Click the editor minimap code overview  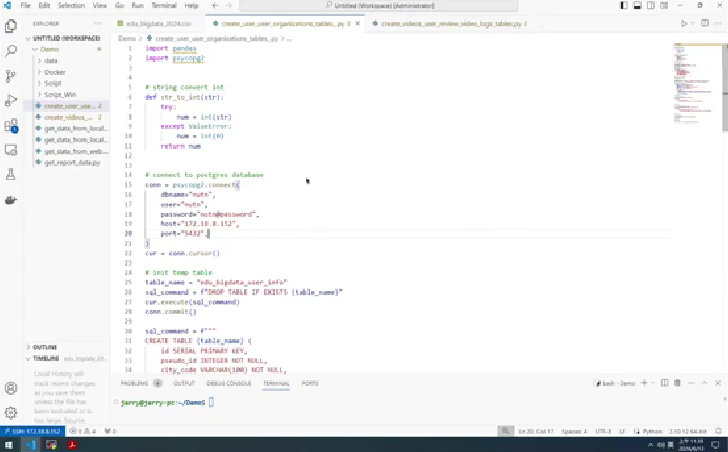[x=697, y=84]
